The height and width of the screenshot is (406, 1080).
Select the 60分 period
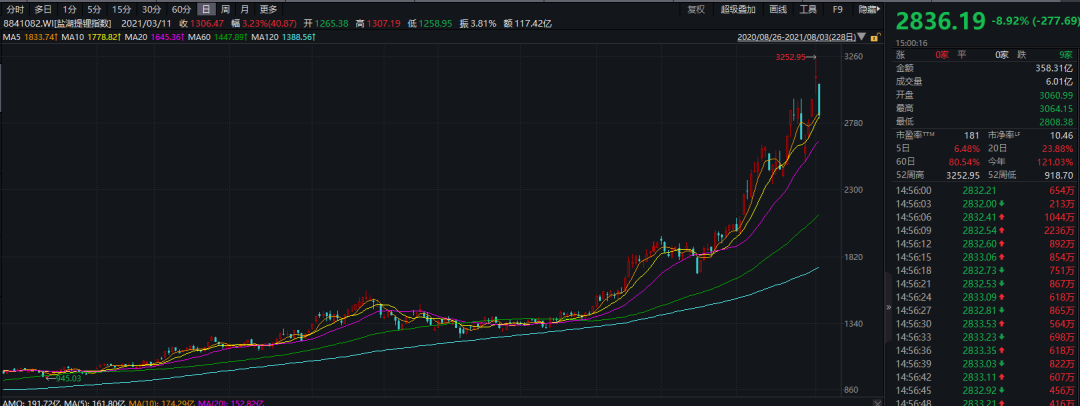coord(181,9)
